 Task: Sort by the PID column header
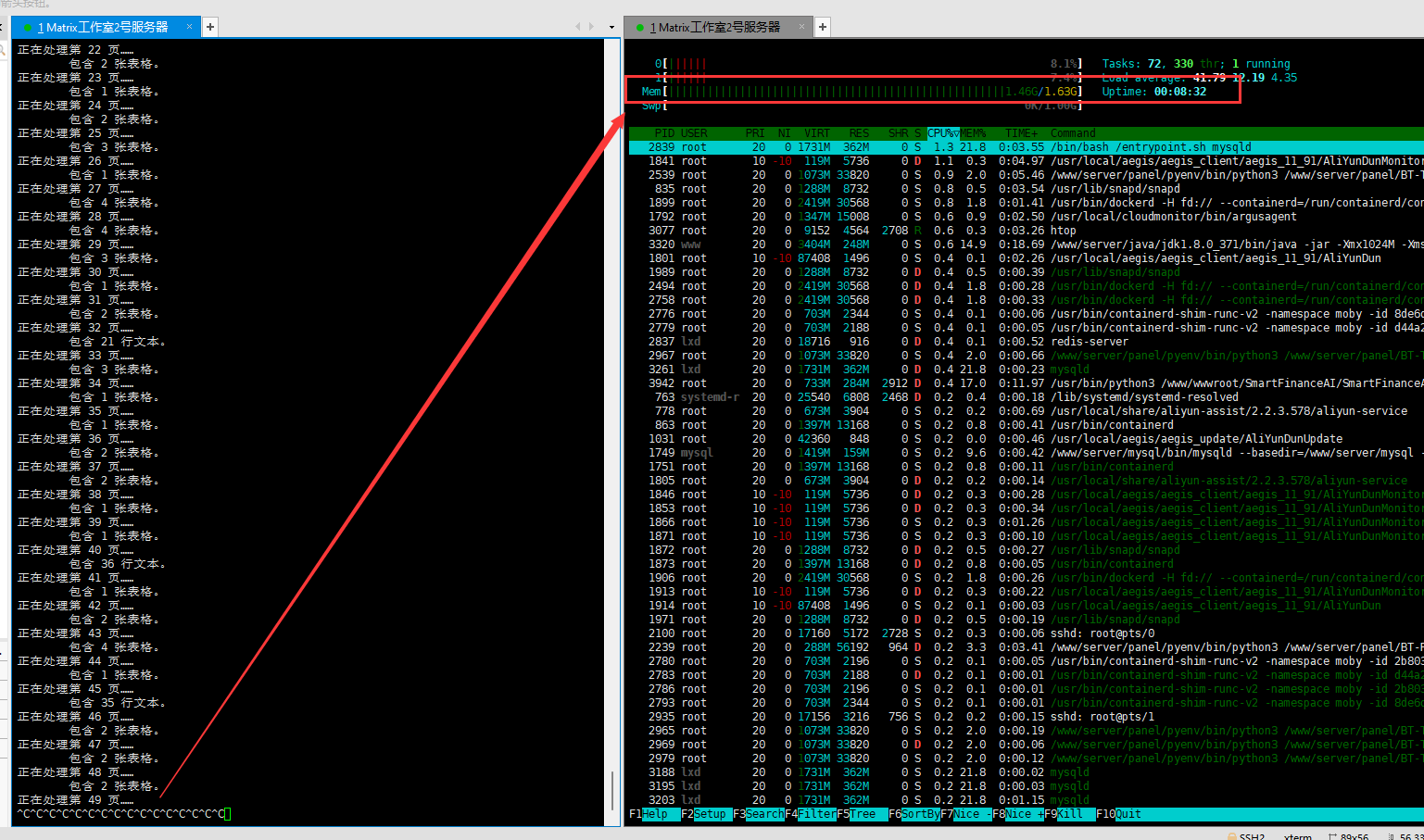(x=664, y=133)
